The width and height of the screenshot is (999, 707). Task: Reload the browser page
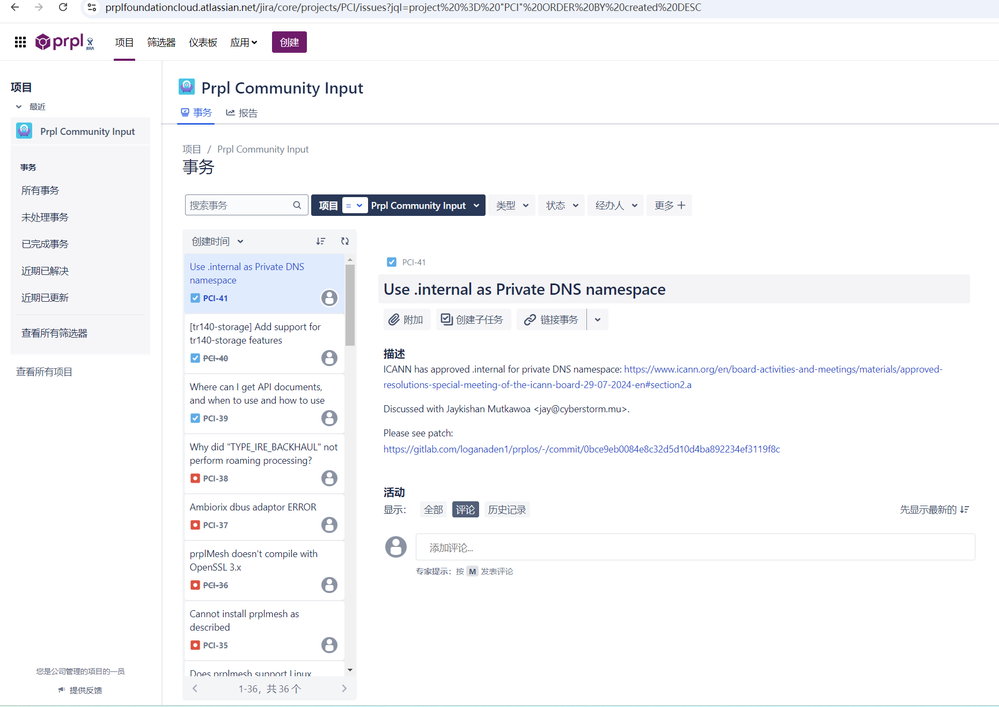click(62, 7)
